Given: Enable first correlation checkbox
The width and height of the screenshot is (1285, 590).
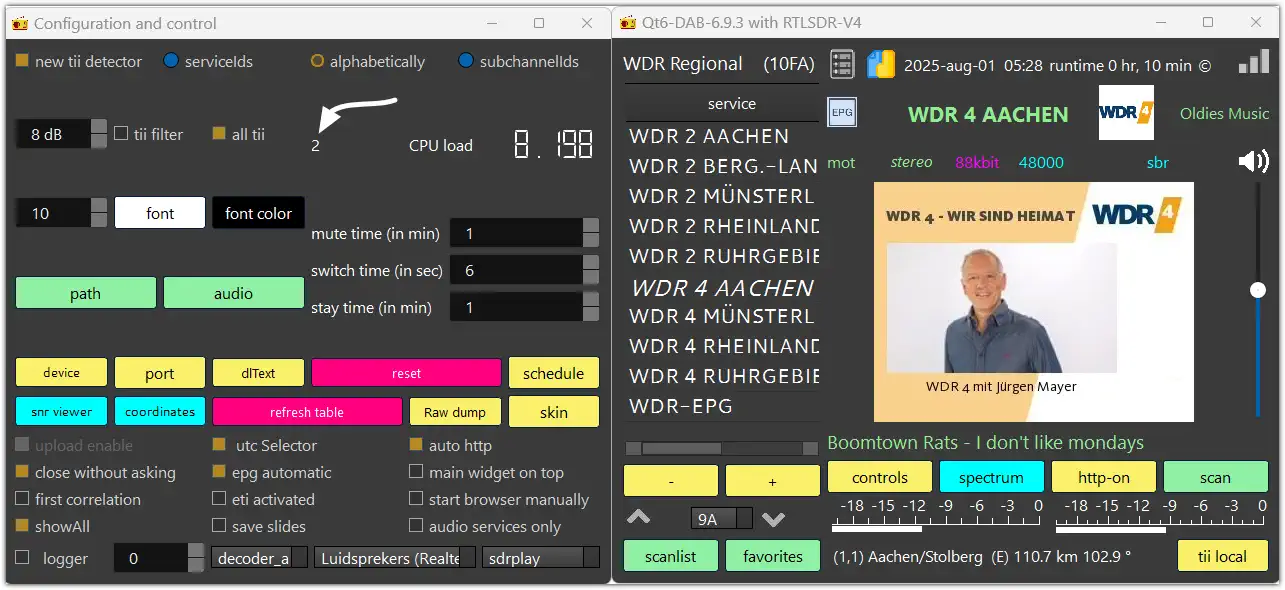Looking at the screenshot, I should pyautogui.click(x=22, y=499).
